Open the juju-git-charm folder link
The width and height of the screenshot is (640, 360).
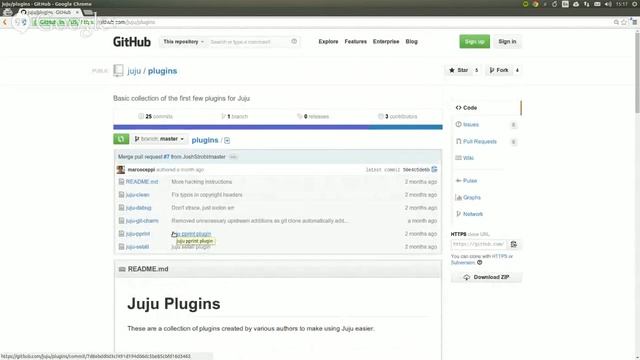[142, 221]
